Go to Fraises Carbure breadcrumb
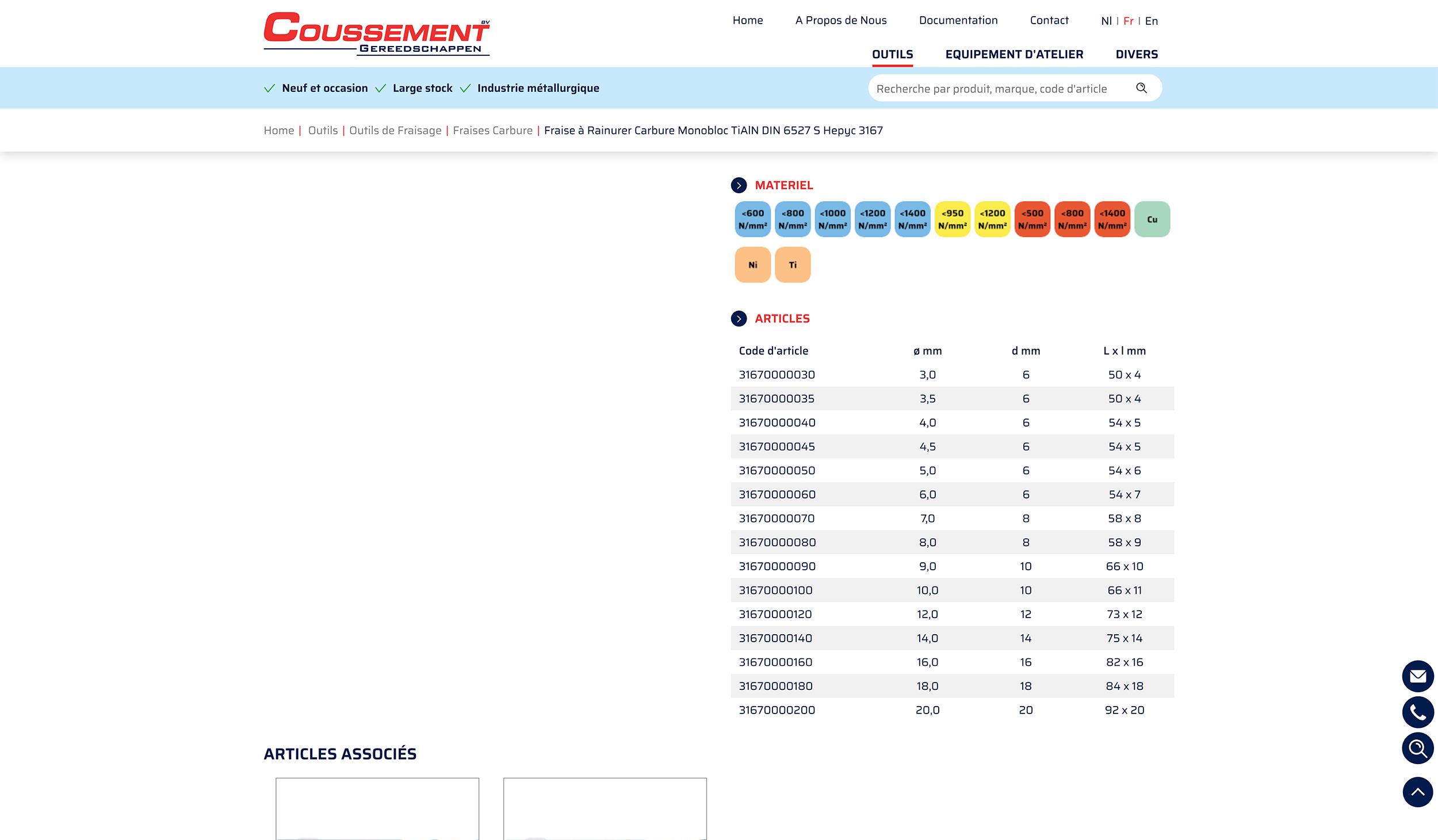Image resolution: width=1438 pixels, height=840 pixels. point(492,131)
